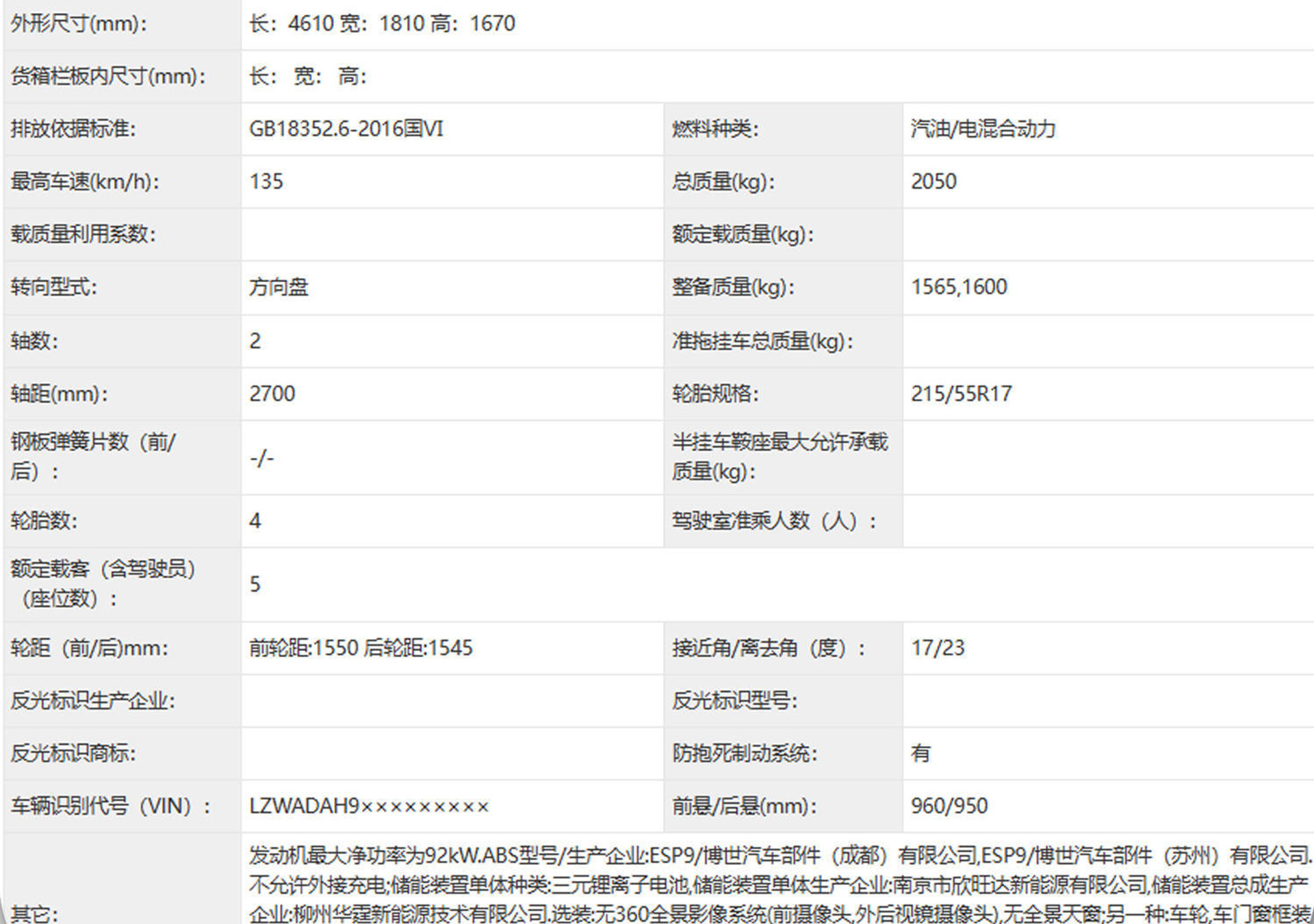Viewport: 1314px width, 924px height.
Task: Click the 轮距(前/后)mm label
Action: tap(89, 647)
